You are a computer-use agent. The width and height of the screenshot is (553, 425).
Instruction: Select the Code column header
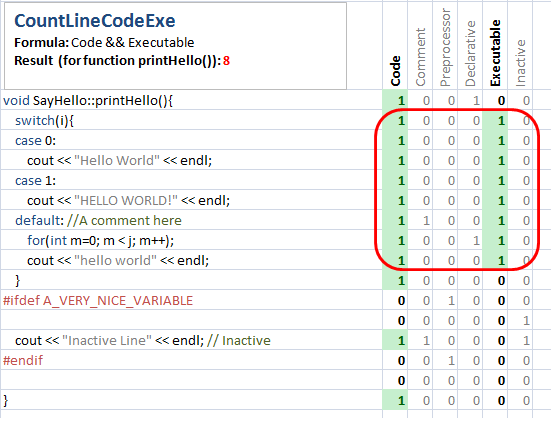pos(395,71)
